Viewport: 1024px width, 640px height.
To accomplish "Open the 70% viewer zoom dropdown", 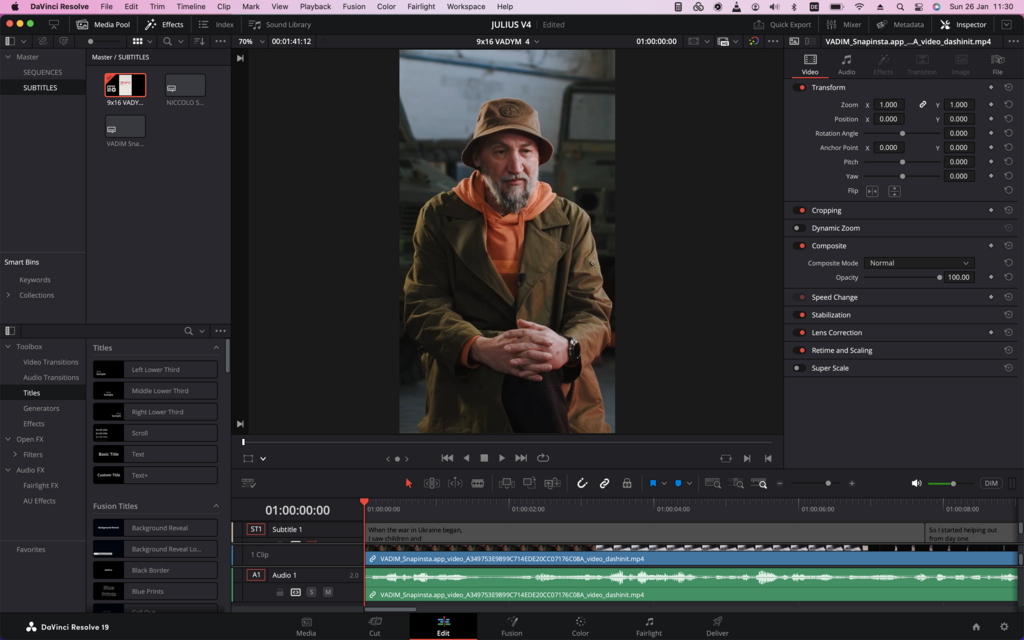I will (x=251, y=41).
